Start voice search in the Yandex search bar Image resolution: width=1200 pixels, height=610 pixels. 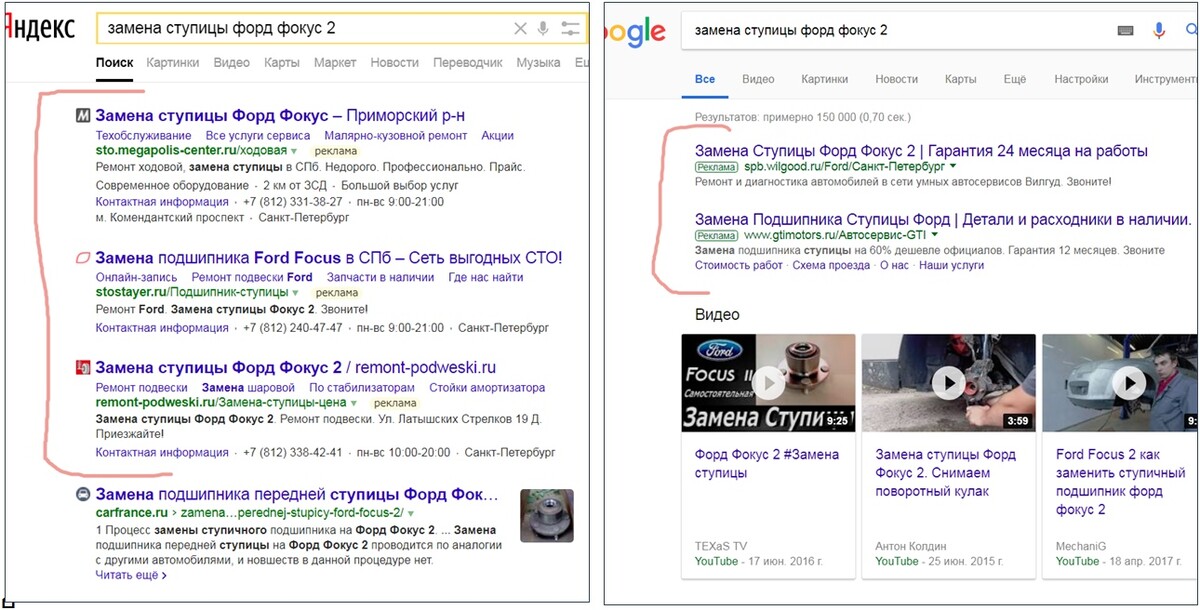(543, 29)
